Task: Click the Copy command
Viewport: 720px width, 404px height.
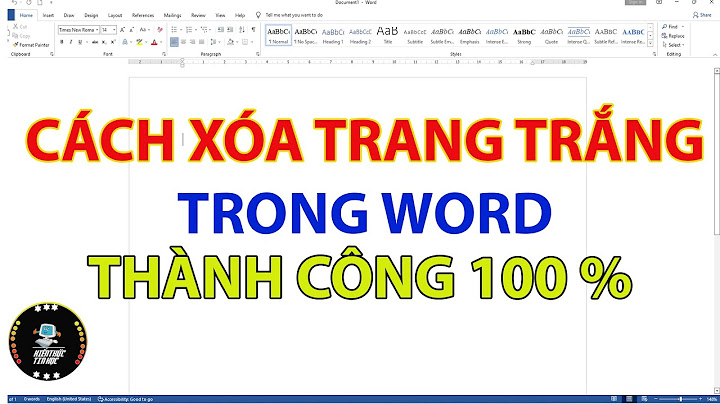Action: 22,36
